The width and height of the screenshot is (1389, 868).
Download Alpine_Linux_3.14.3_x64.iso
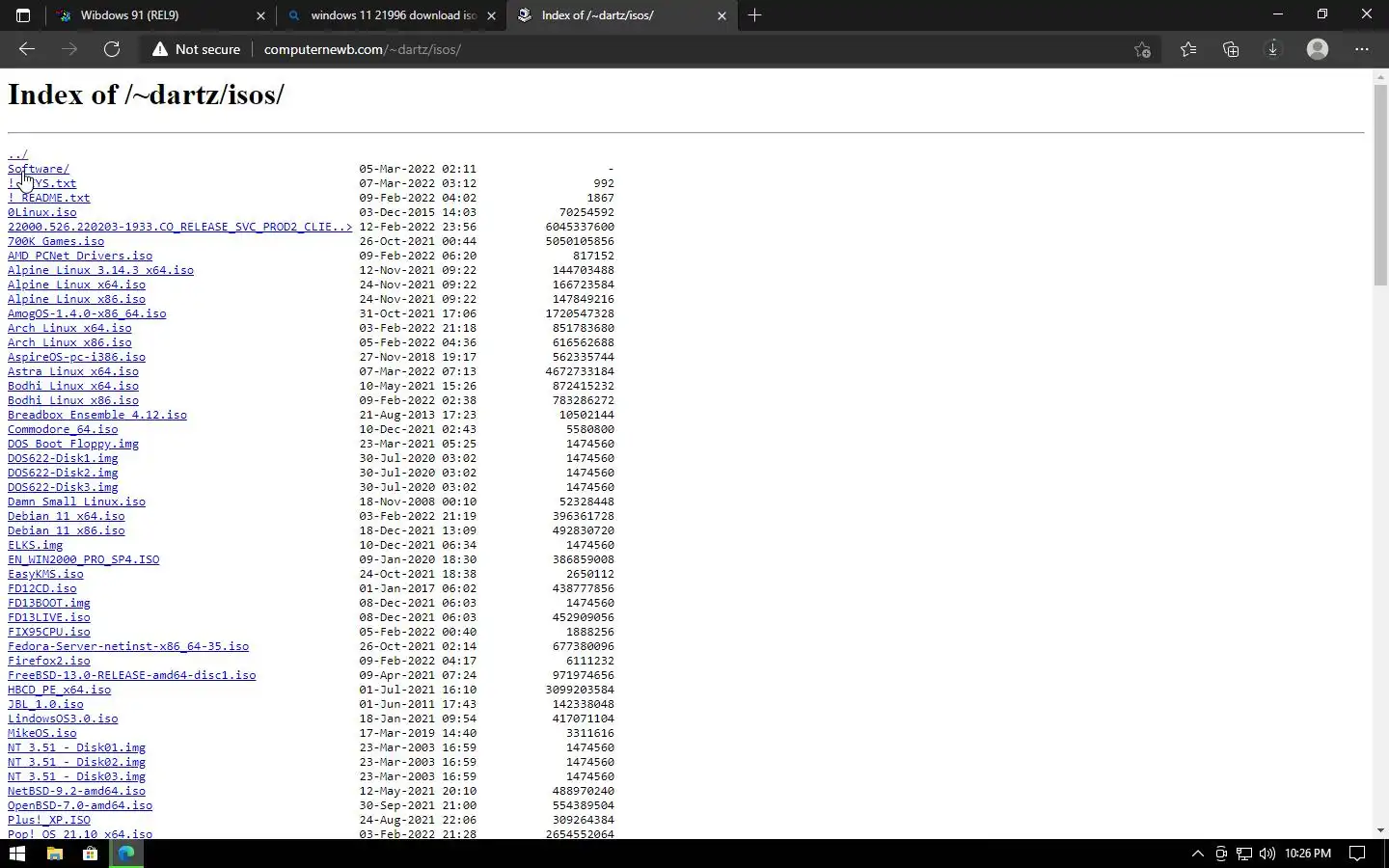pos(100,270)
